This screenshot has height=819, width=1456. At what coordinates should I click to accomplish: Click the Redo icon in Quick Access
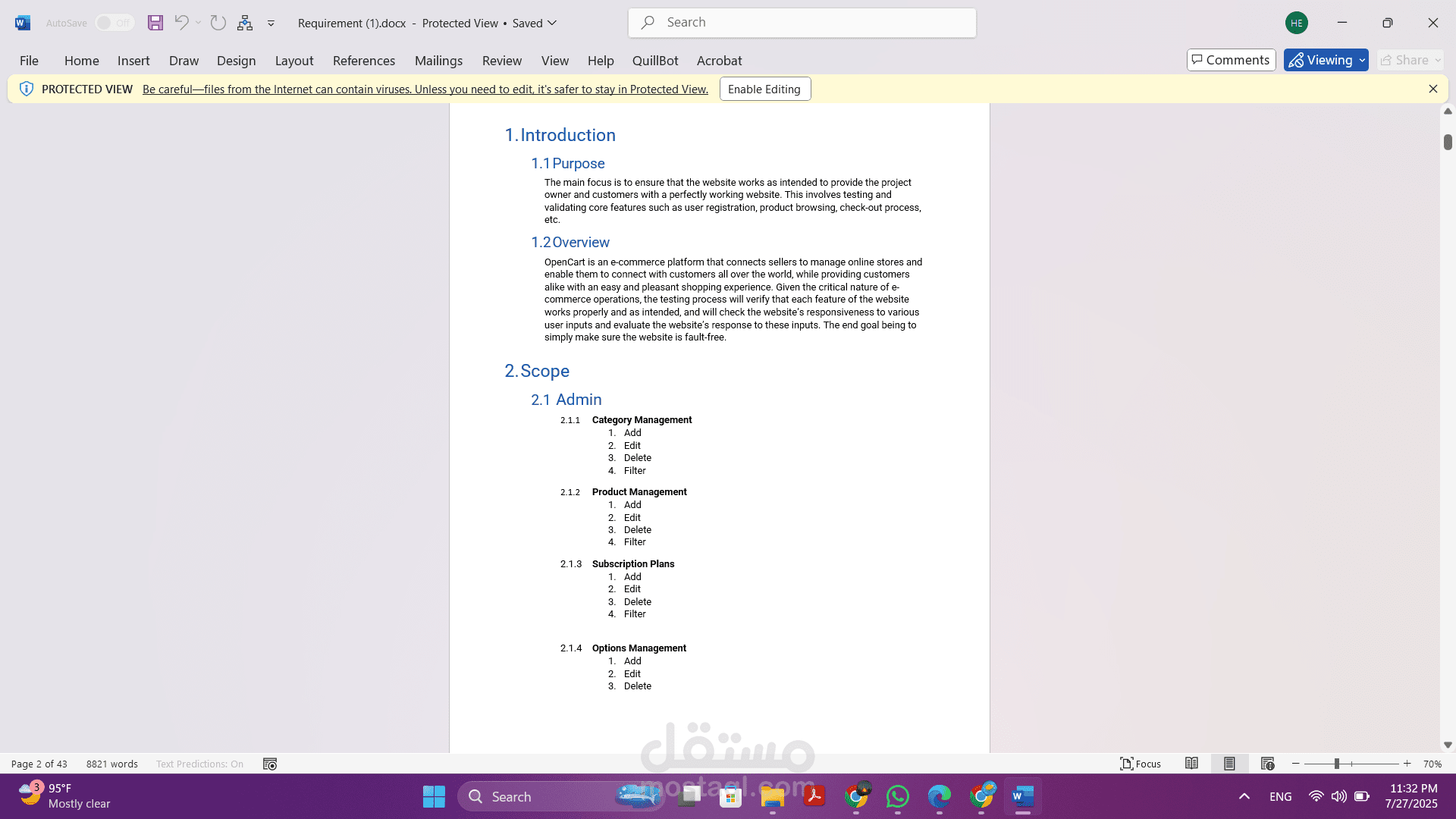tap(218, 23)
